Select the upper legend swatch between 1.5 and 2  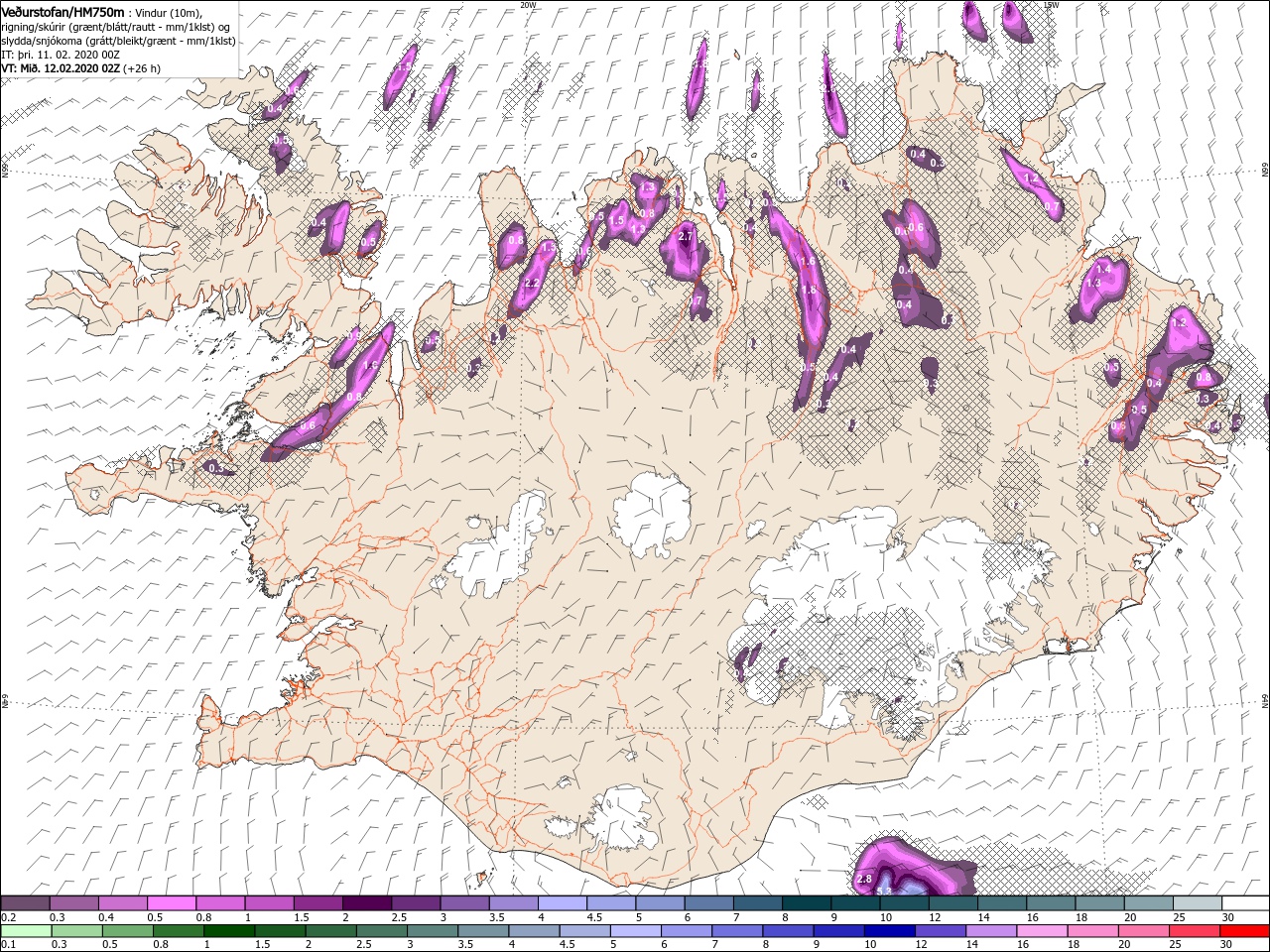pos(318,903)
